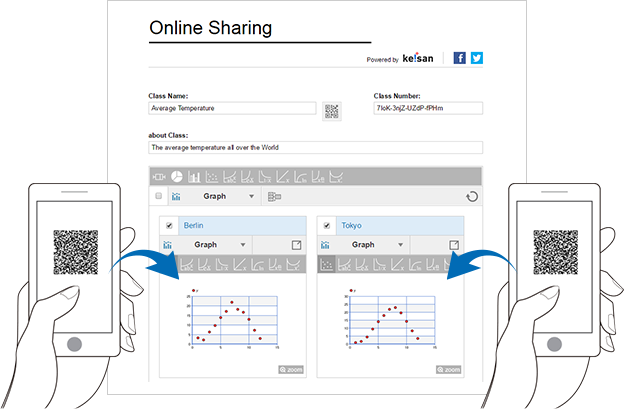Click the zoom button on Tokyo chart
The height and width of the screenshot is (409, 624).
coord(448,370)
